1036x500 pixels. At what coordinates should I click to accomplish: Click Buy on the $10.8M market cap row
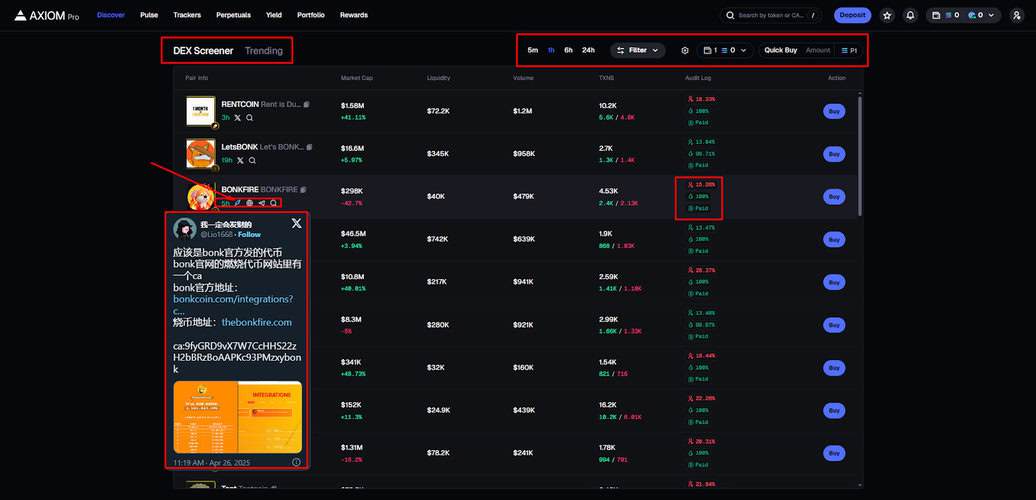pos(834,282)
